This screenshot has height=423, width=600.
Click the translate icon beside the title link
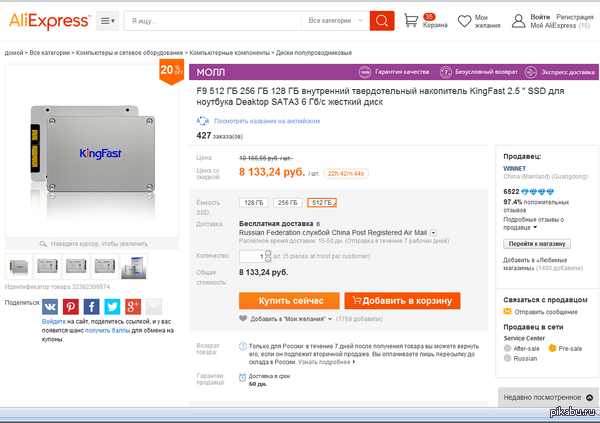coord(203,121)
